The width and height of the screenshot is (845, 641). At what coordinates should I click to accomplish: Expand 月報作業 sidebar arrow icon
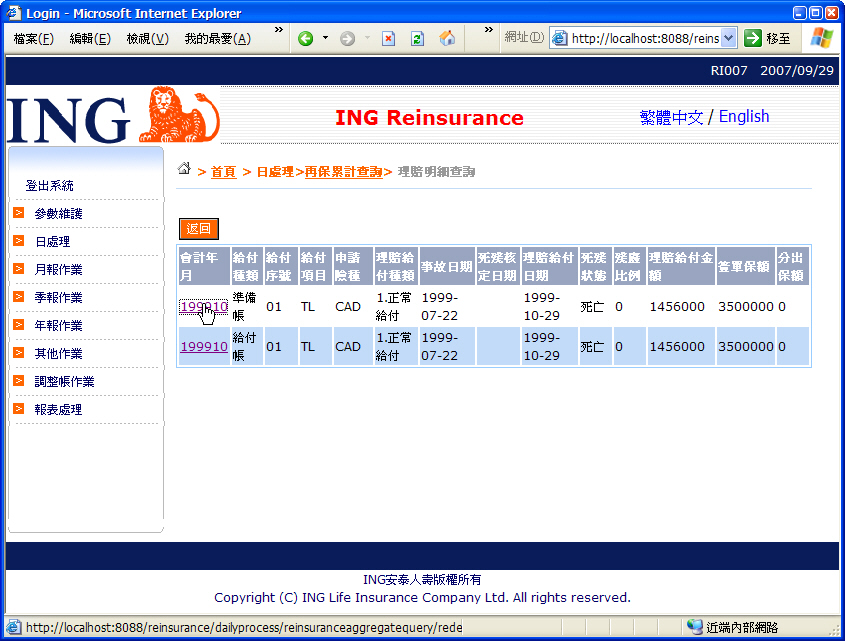click(18, 269)
